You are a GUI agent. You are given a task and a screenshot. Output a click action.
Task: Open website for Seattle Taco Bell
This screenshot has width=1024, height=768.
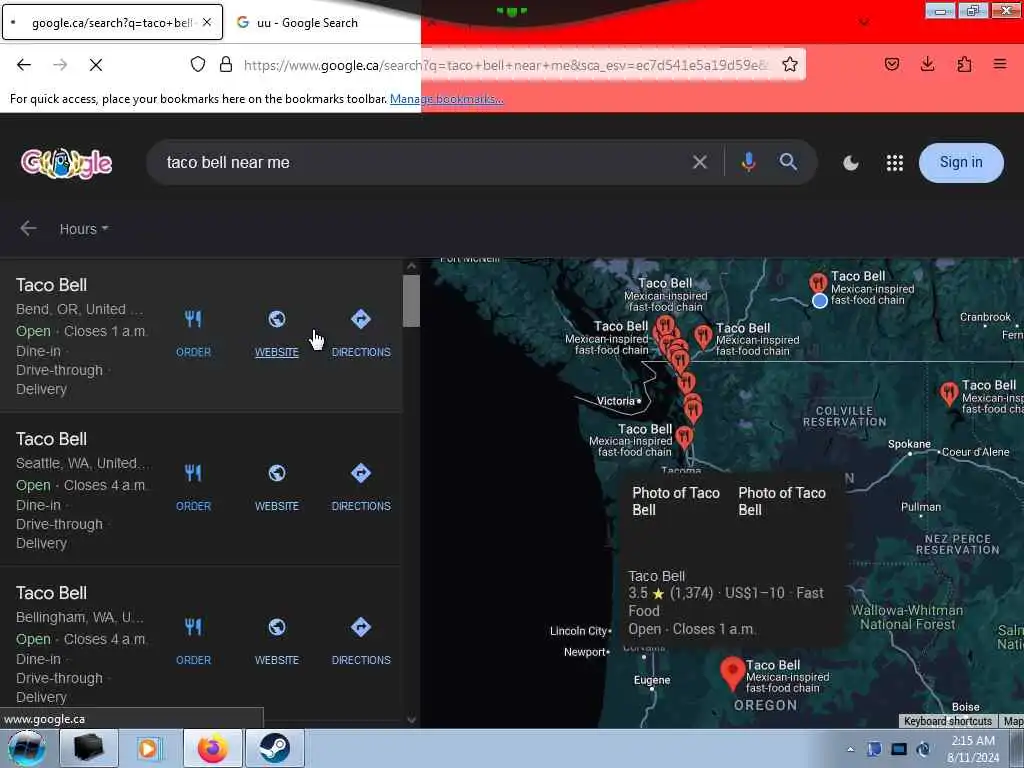point(277,487)
